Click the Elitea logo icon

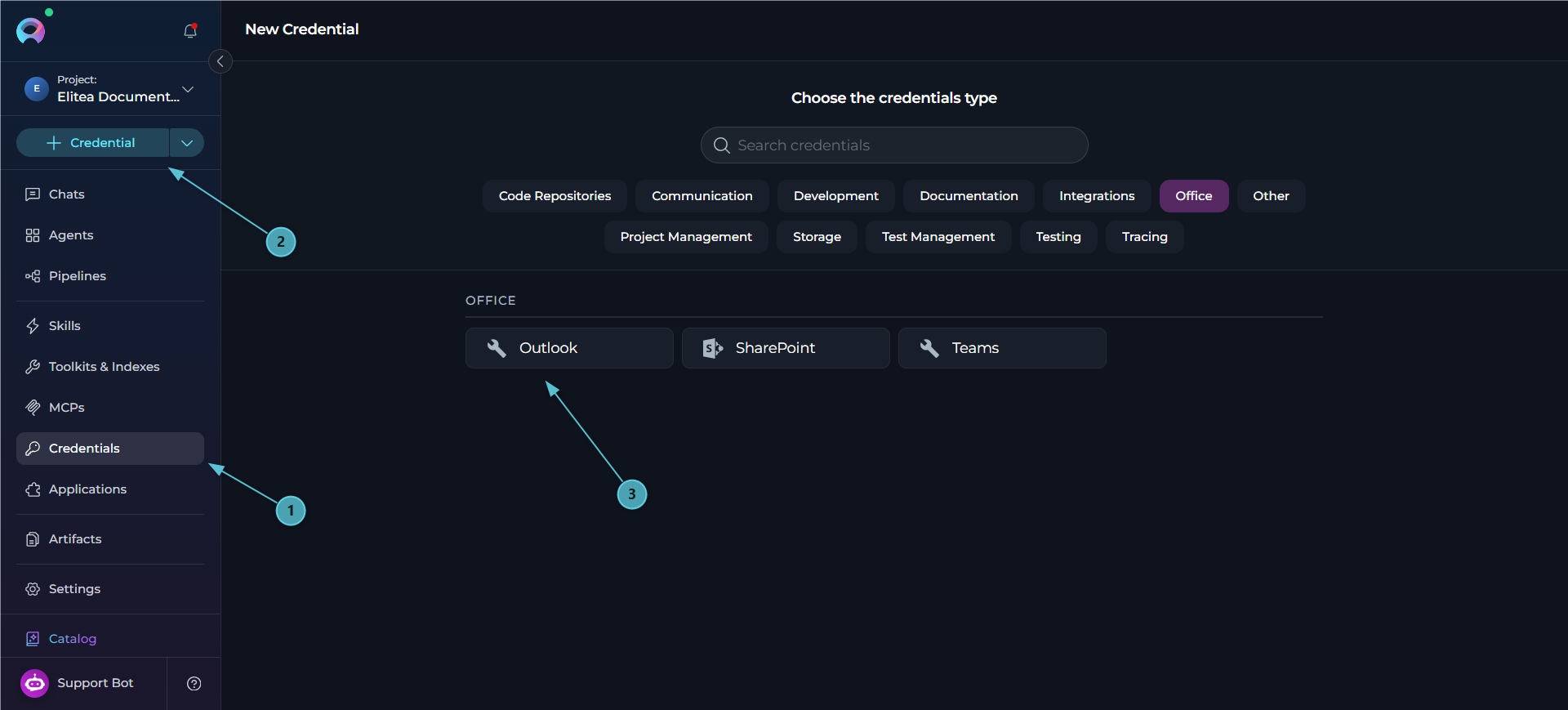[x=31, y=30]
